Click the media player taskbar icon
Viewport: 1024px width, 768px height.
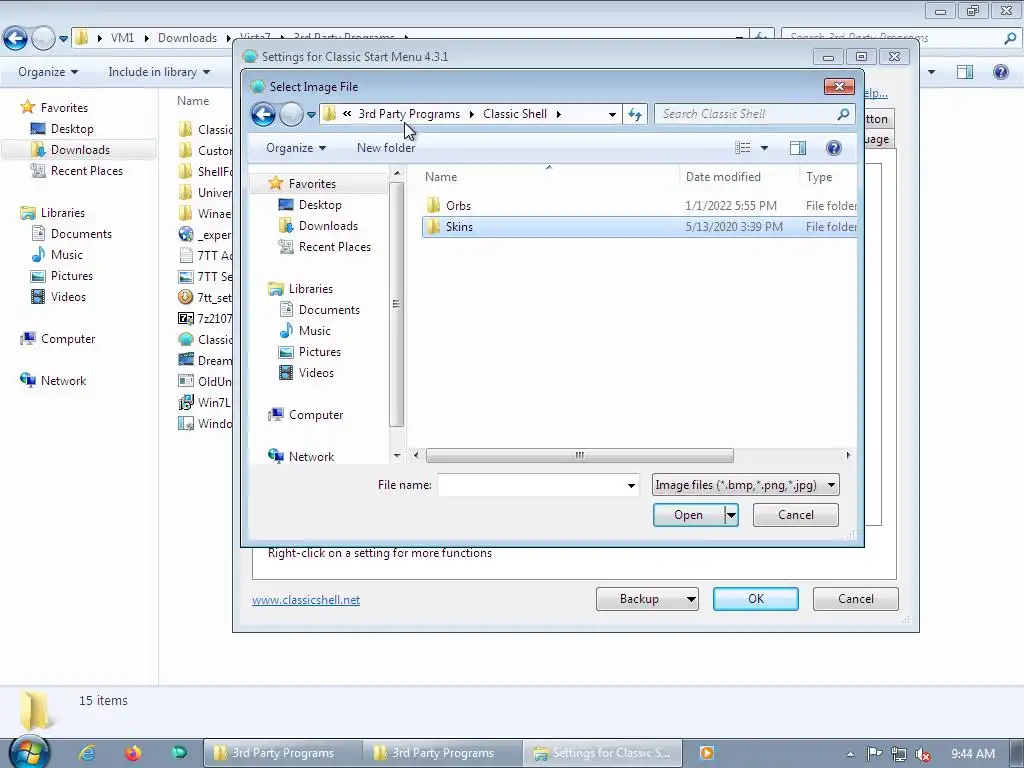707,753
